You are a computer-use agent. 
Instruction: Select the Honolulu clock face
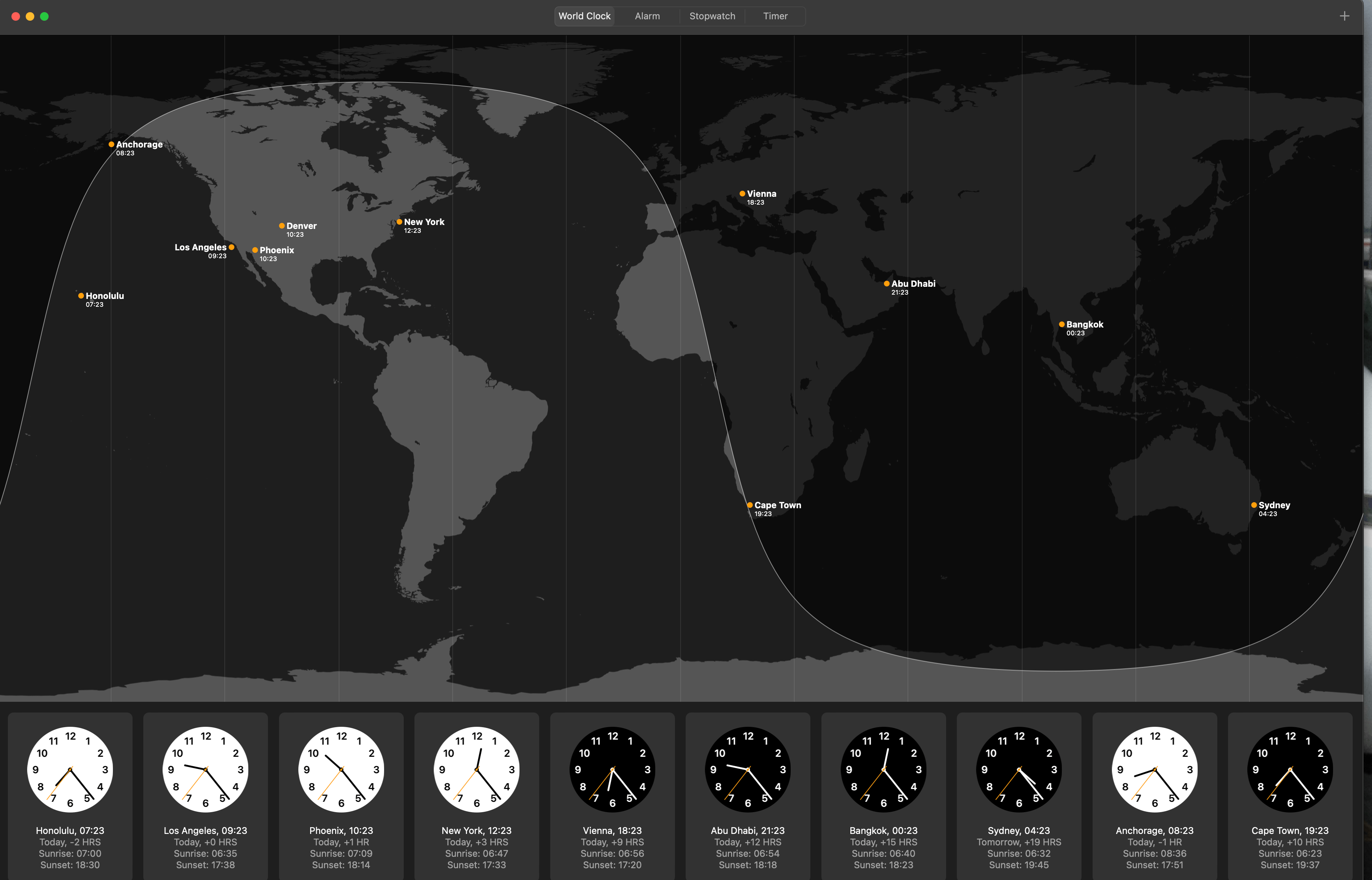[70, 770]
